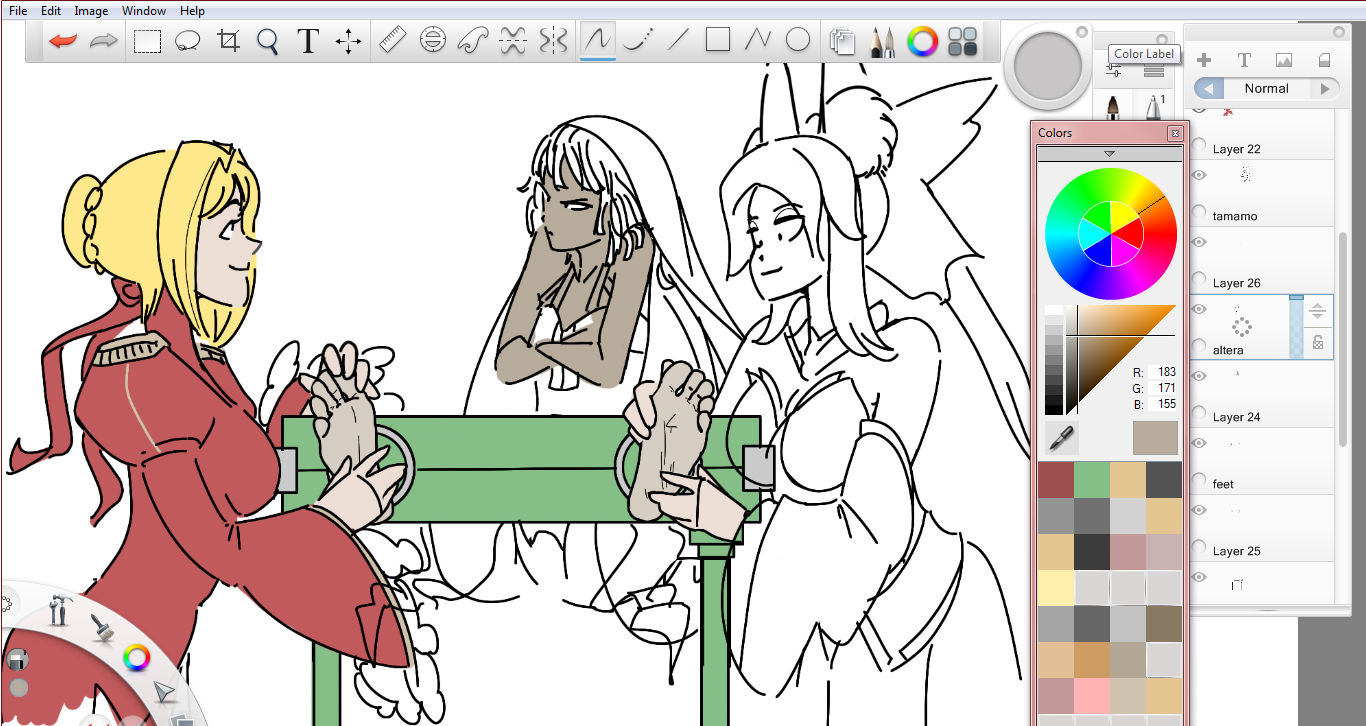Select the Move/Transform tool
The image size is (1366, 726).
click(348, 41)
